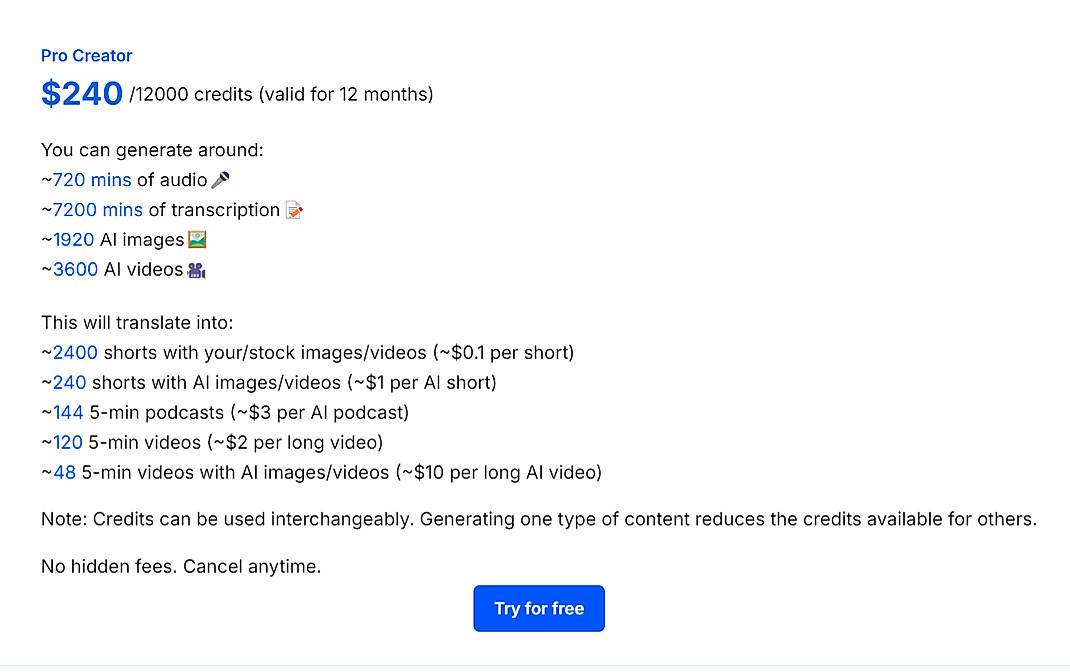Click the 1920 AI images link
The width and height of the screenshot is (1070, 672).
click(x=74, y=240)
